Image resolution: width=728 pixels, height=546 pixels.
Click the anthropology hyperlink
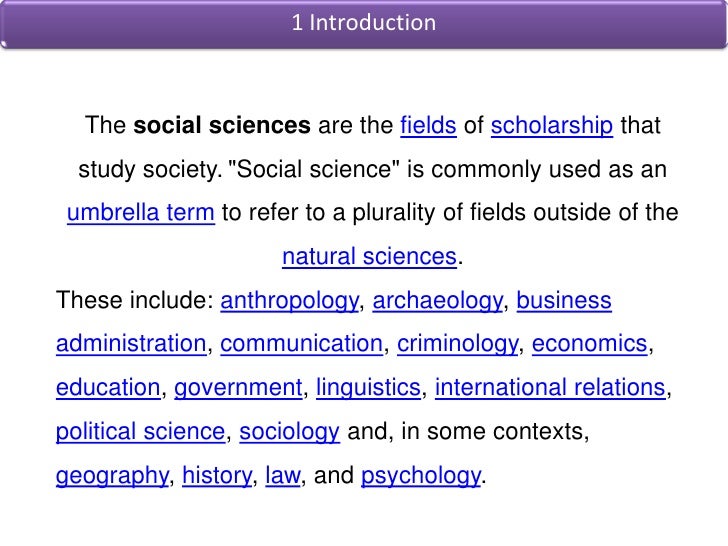289,301
